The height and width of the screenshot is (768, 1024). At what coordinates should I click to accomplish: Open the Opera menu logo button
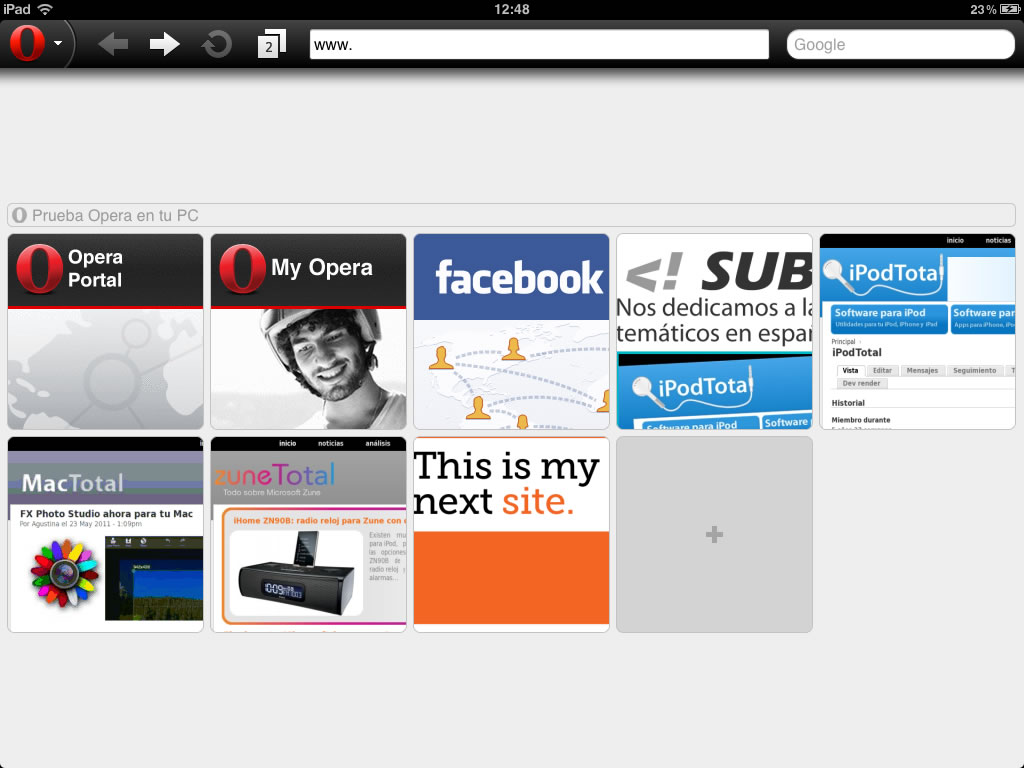coord(27,43)
